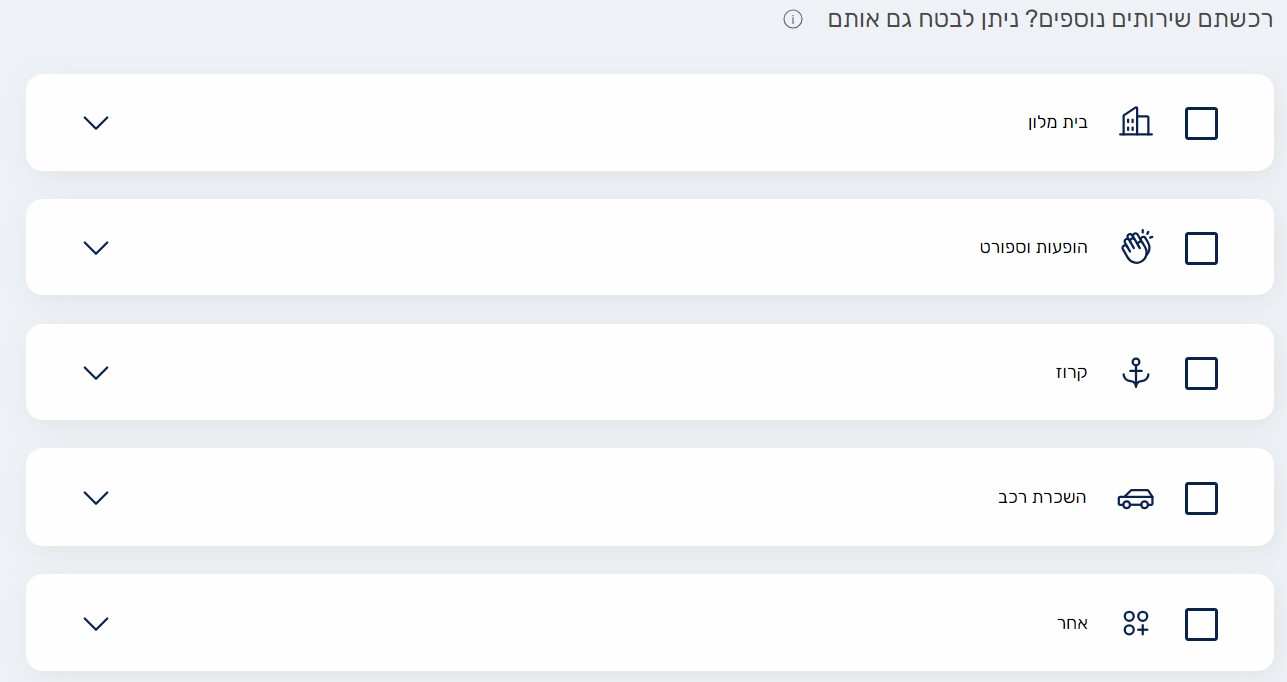Click the השכרת רכב text label
The height and width of the screenshot is (682, 1287).
pos(1042,497)
